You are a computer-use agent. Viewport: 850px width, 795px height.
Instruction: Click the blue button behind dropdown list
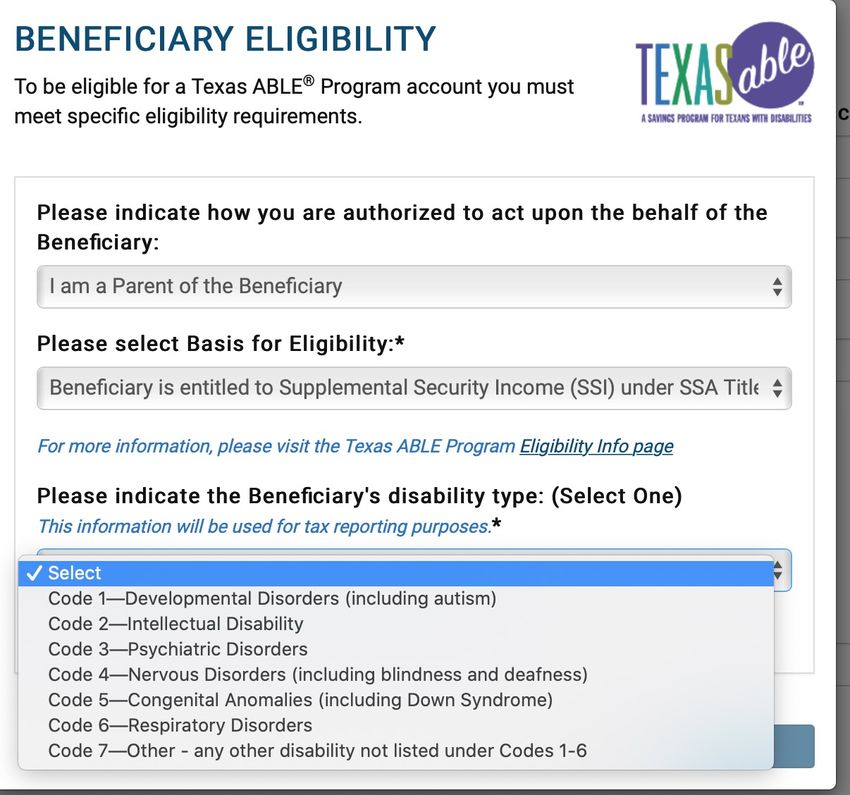click(x=794, y=746)
